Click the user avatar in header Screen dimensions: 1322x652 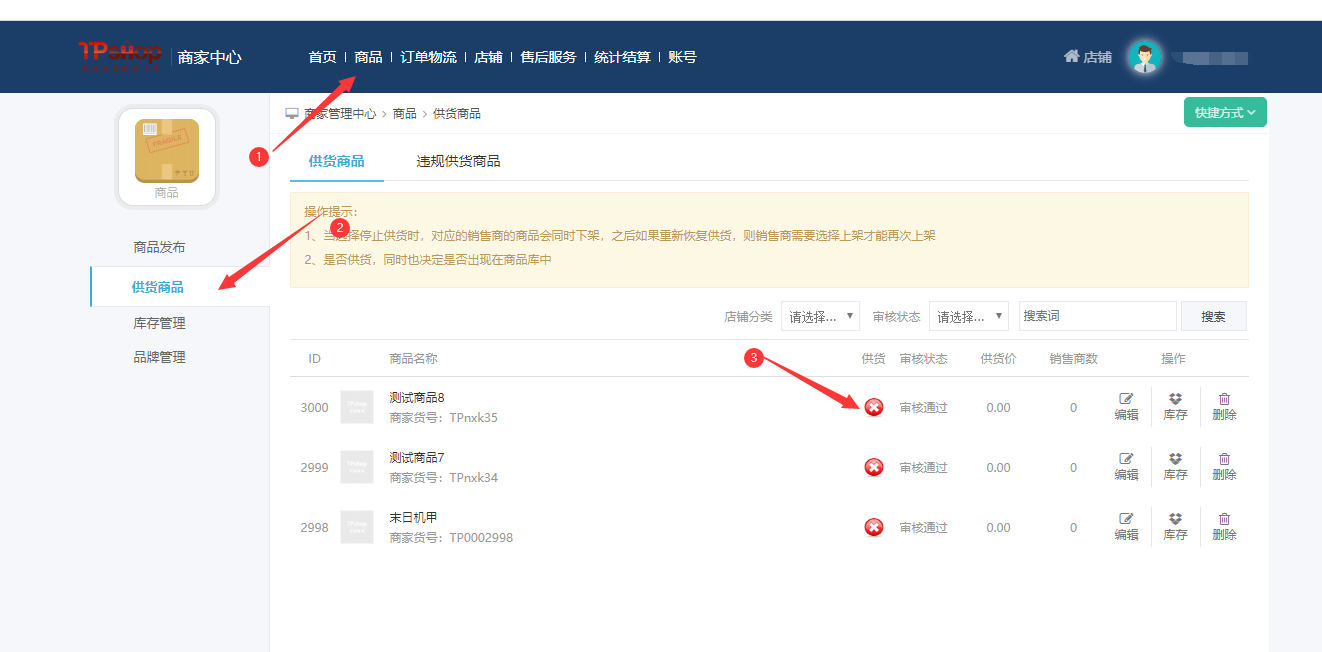tap(1144, 57)
